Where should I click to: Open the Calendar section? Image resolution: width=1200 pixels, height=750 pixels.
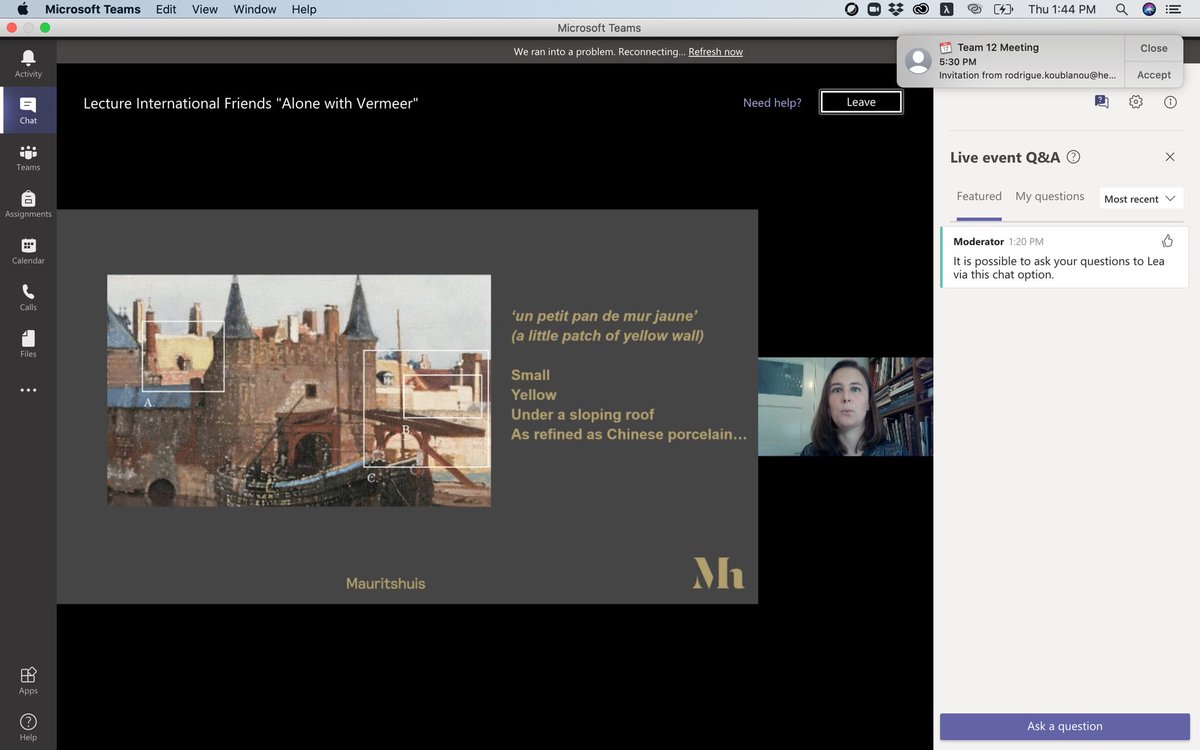pyautogui.click(x=28, y=250)
